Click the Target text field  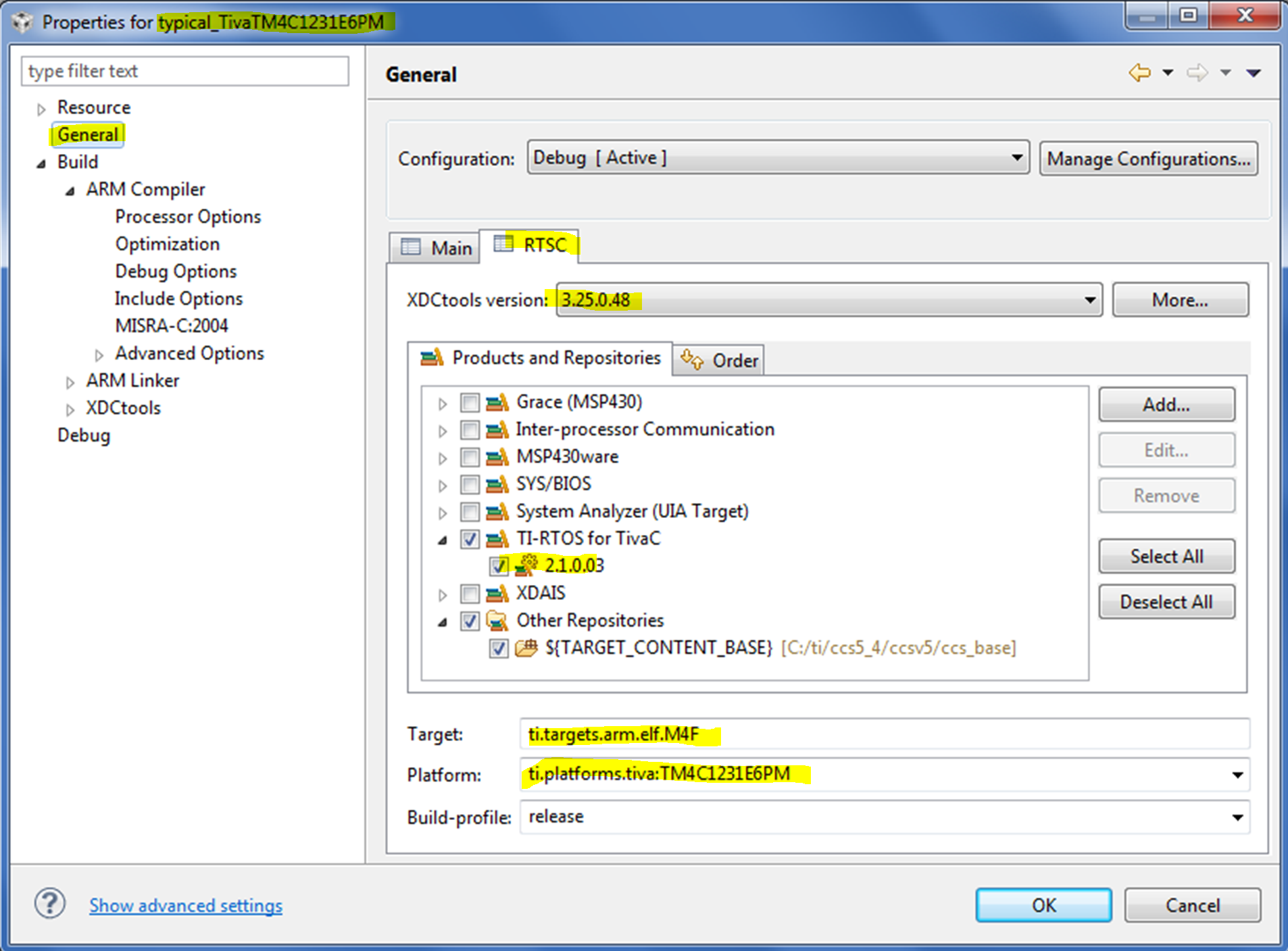(x=885, y=734)
